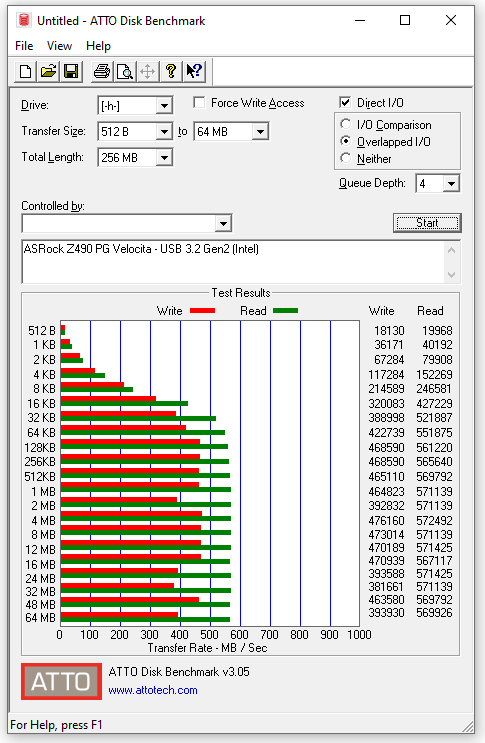Click the 512 B row label in chart
Viewport: 485px width, 743px height.
pyautogui.click(x=42, y=330)
